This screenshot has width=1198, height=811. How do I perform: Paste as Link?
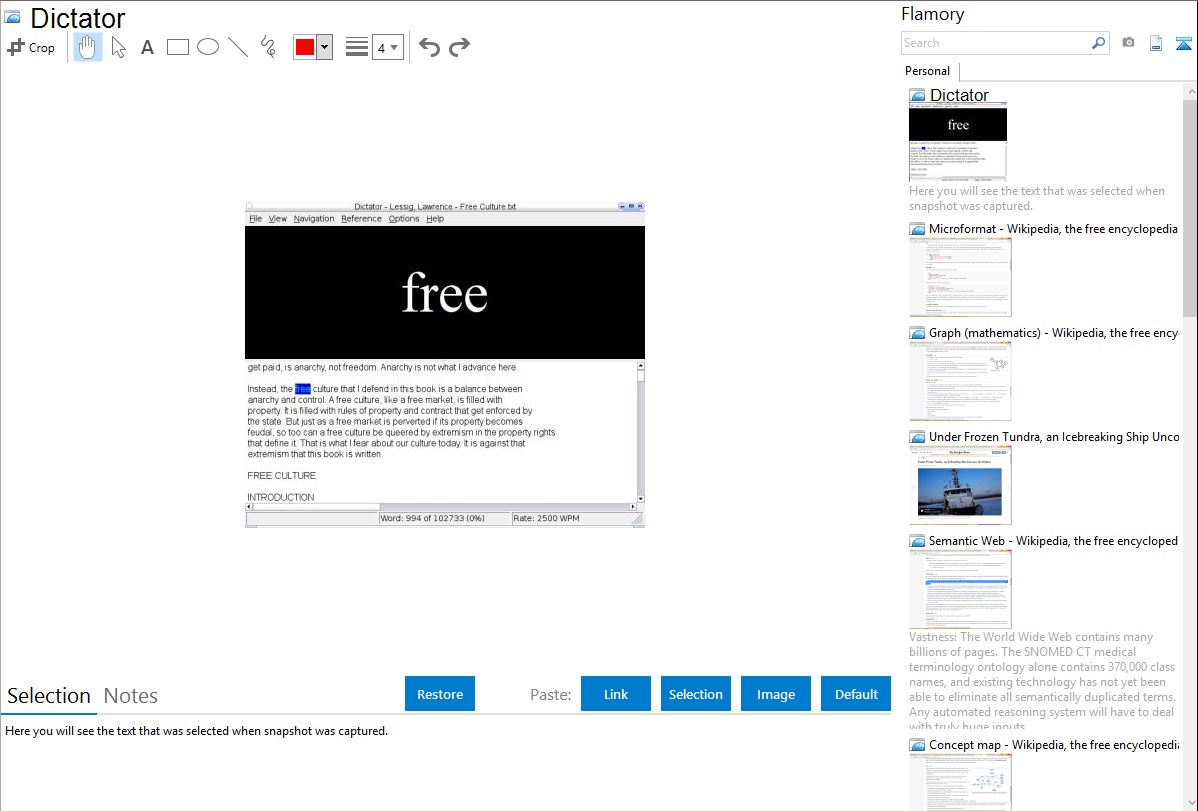(616, 694)
